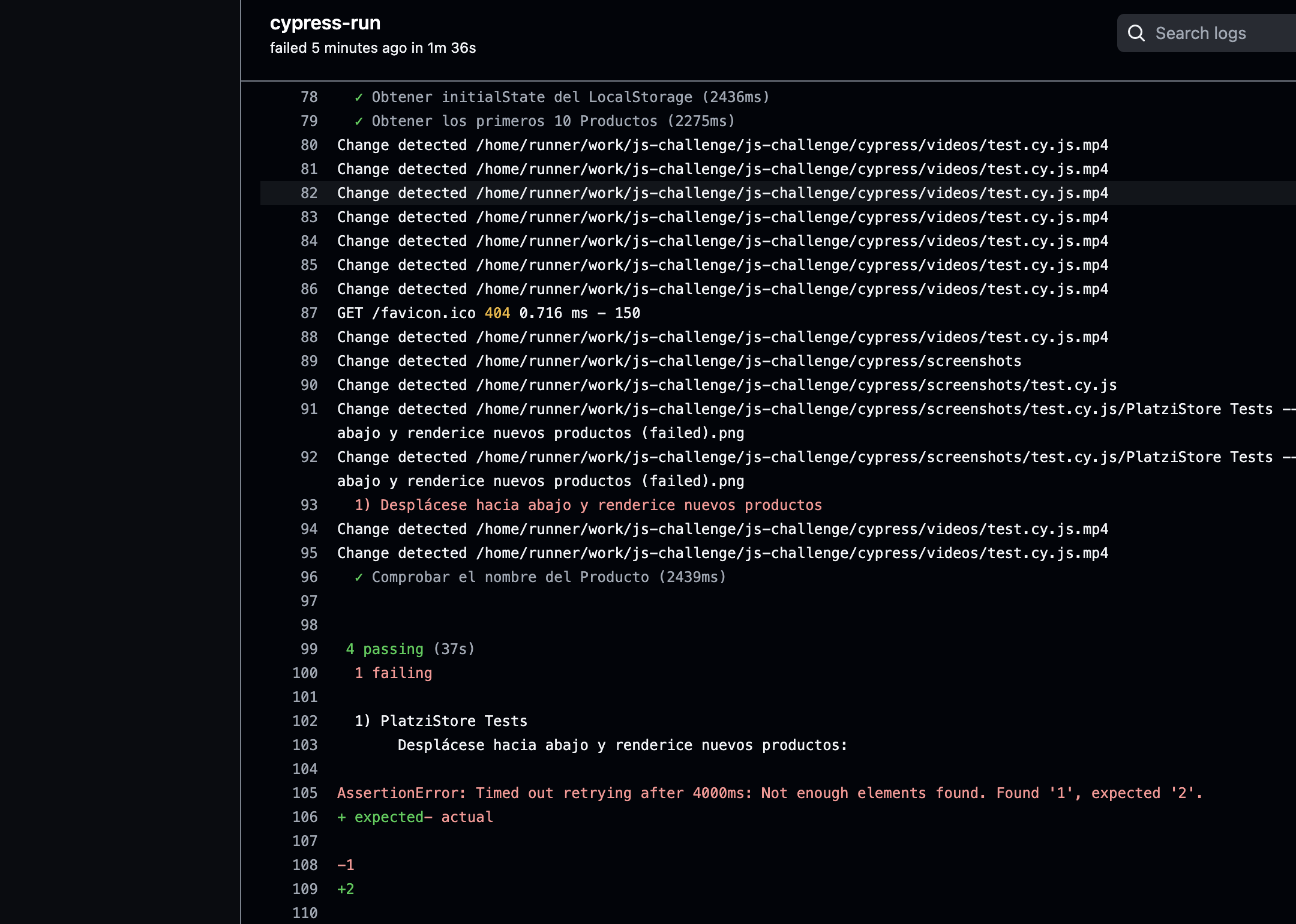1296x924 pixels.
Task: Click 'screenshots/test.cy.js' change detected line 90
Action: click(727, 385)
